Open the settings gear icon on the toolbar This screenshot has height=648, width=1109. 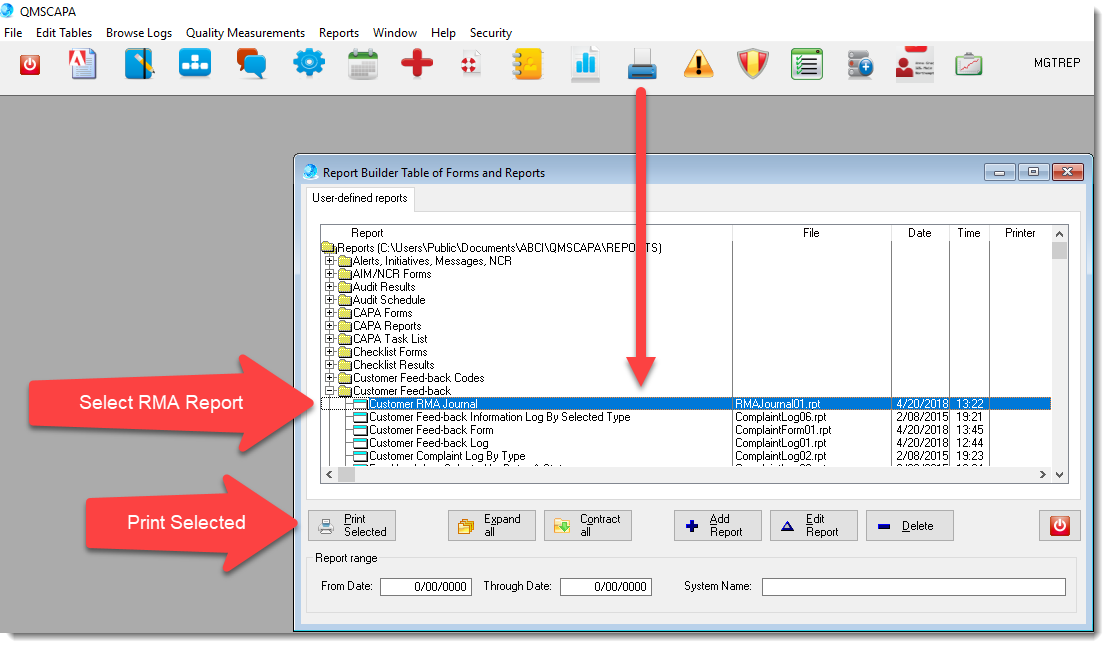point(309,63)
